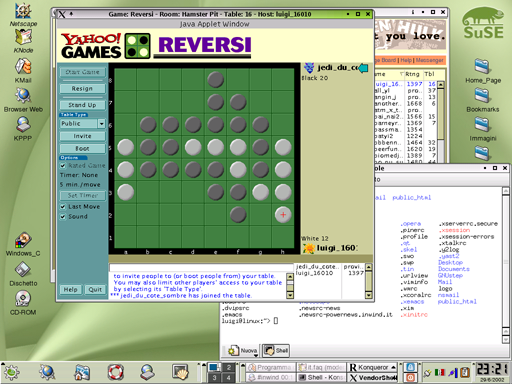Expand the Nuova session dropdown in Konsole

256,355
